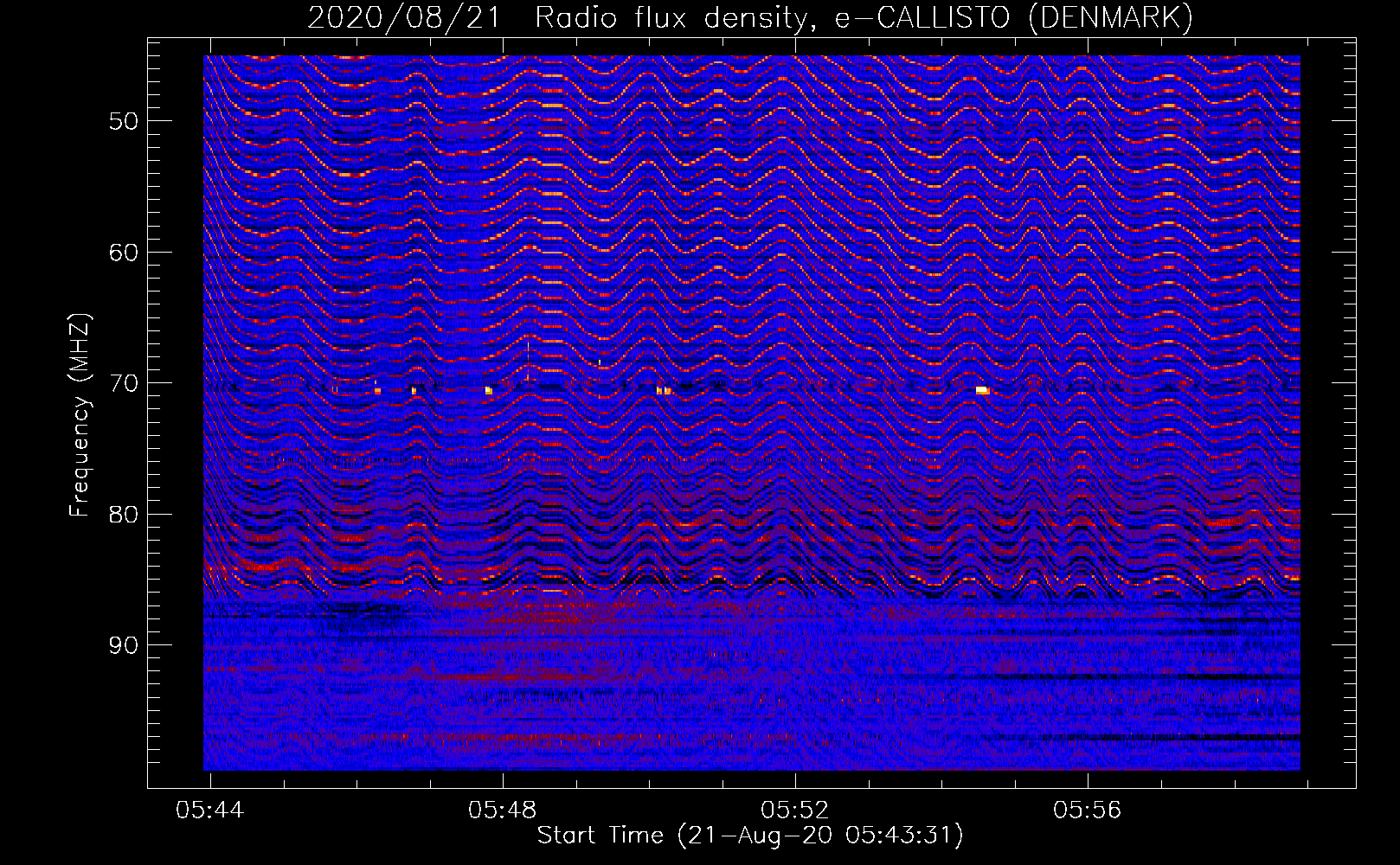
Task: Click the 90 MHz frequency tick label
Action: pos(124,645)
